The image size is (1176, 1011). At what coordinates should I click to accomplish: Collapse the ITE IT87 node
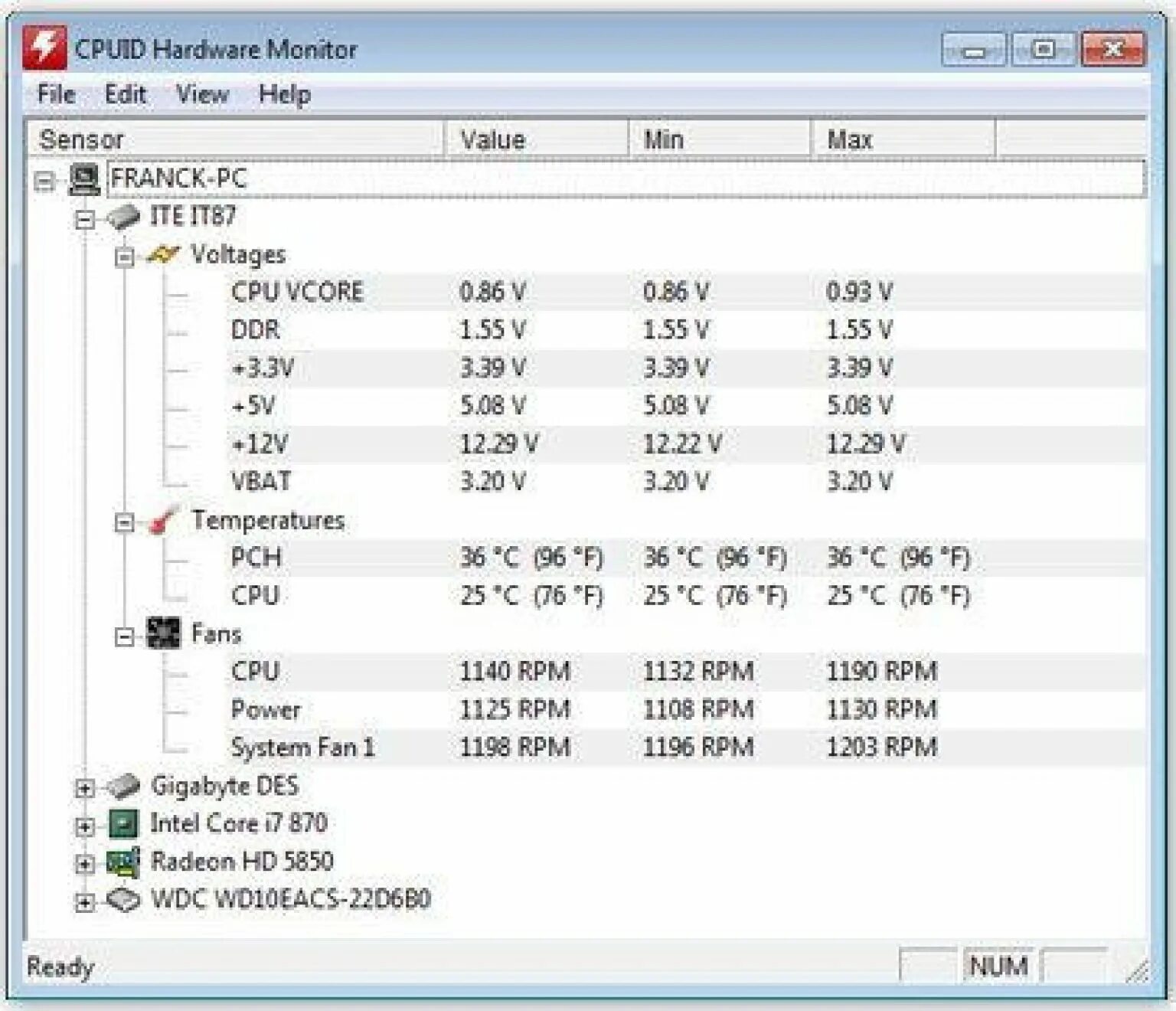[x=85, y=220]
